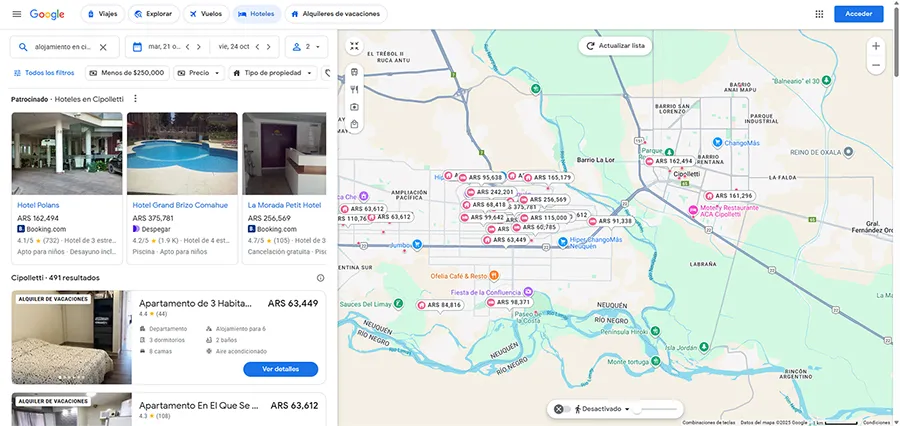
Task: Open the Google main menu hamburger icon
Action: pyautogui.click(x=16, y=14)
